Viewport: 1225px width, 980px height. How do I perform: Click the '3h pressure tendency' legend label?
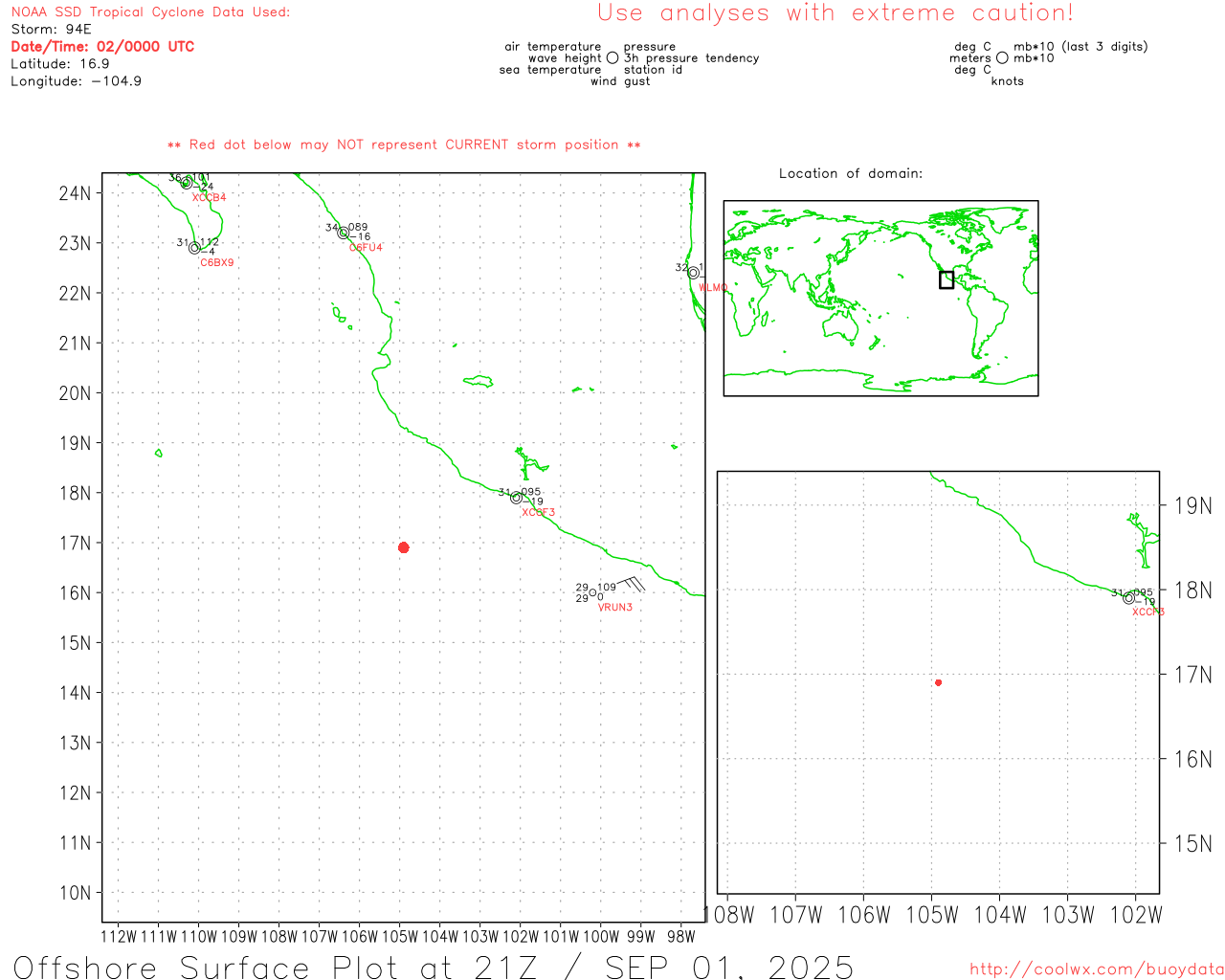(691, 58)
